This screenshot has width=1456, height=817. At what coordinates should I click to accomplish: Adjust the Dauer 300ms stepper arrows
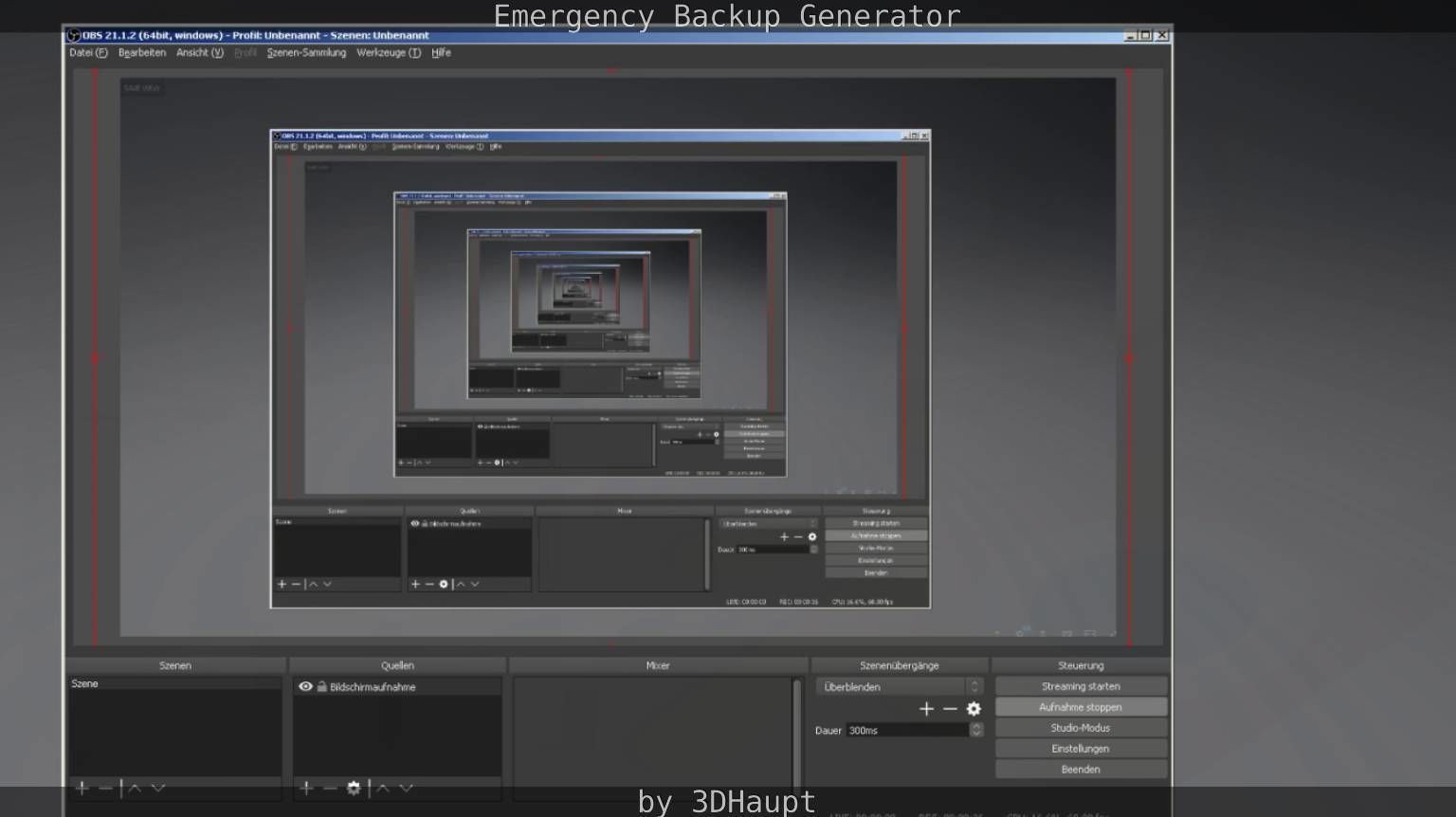[976, 730]
